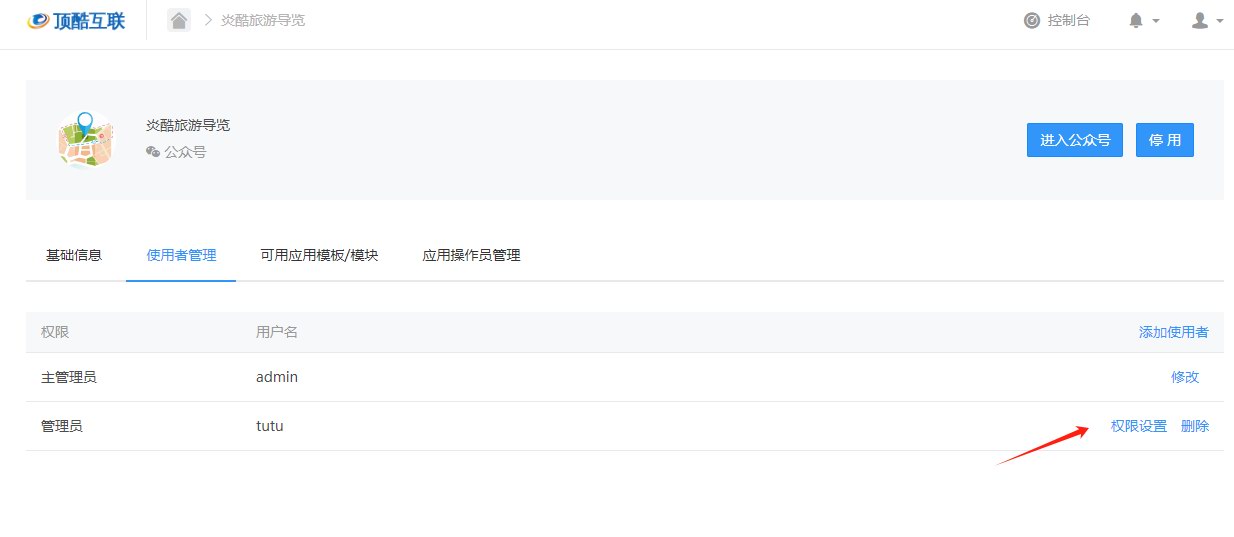Click the 炎酷旅游导览 breadcrumb text
Screen dimensions: 1234x537
(263, 20)
